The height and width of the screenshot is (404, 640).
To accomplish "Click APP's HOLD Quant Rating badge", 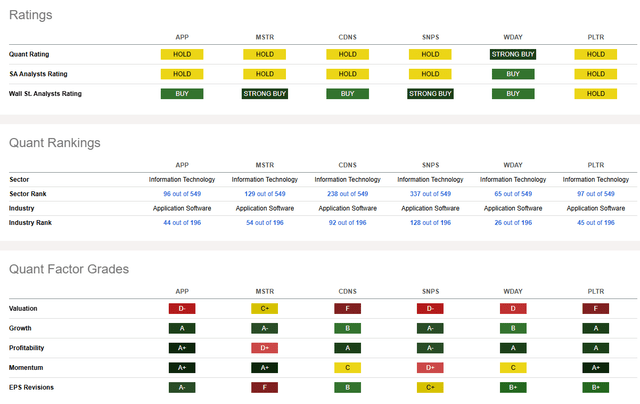I will [x=182, y=54].
